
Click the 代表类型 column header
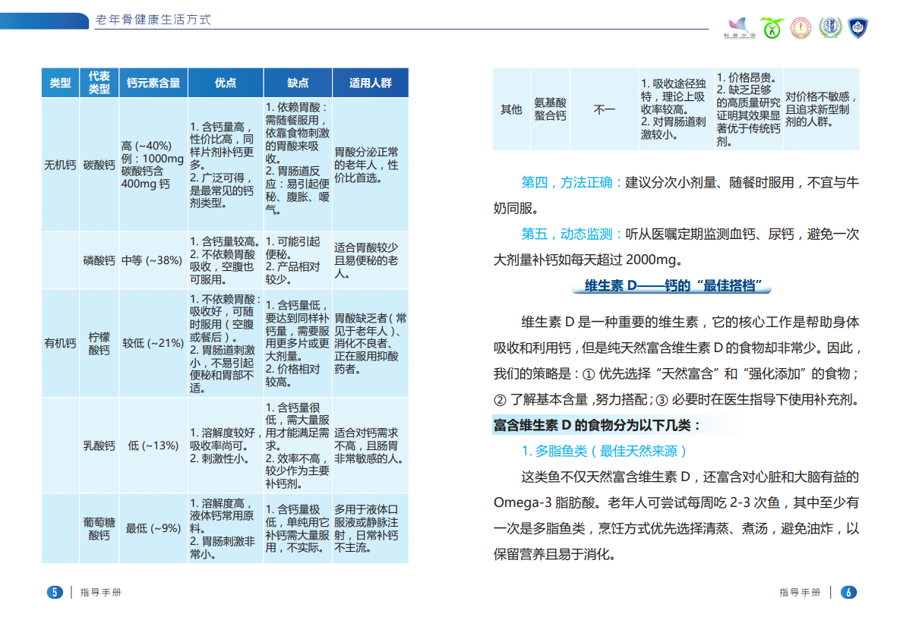99,83
